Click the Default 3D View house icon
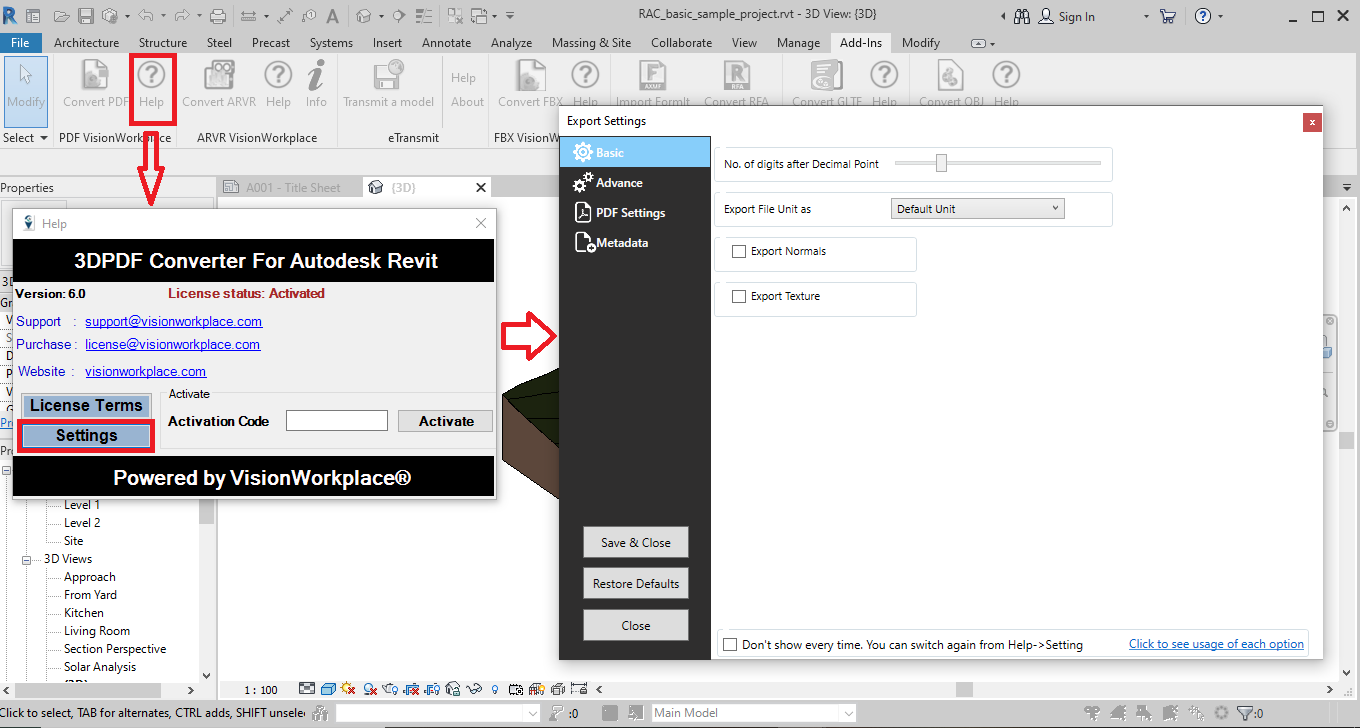Viewport: 1360px width, 728px height. [x=363, y=16]
